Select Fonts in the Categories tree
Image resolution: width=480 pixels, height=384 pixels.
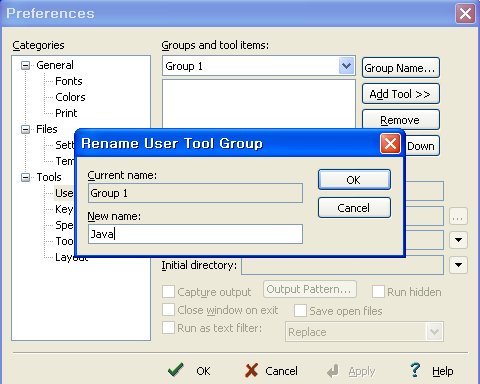click(69, 81)
